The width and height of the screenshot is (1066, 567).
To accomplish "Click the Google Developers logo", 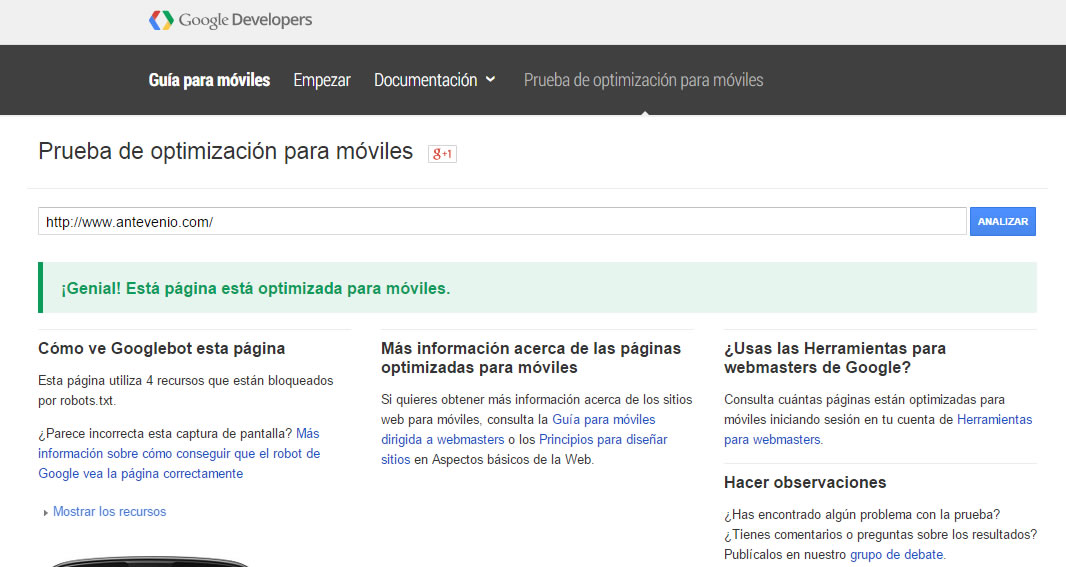I will coord(230,20).
